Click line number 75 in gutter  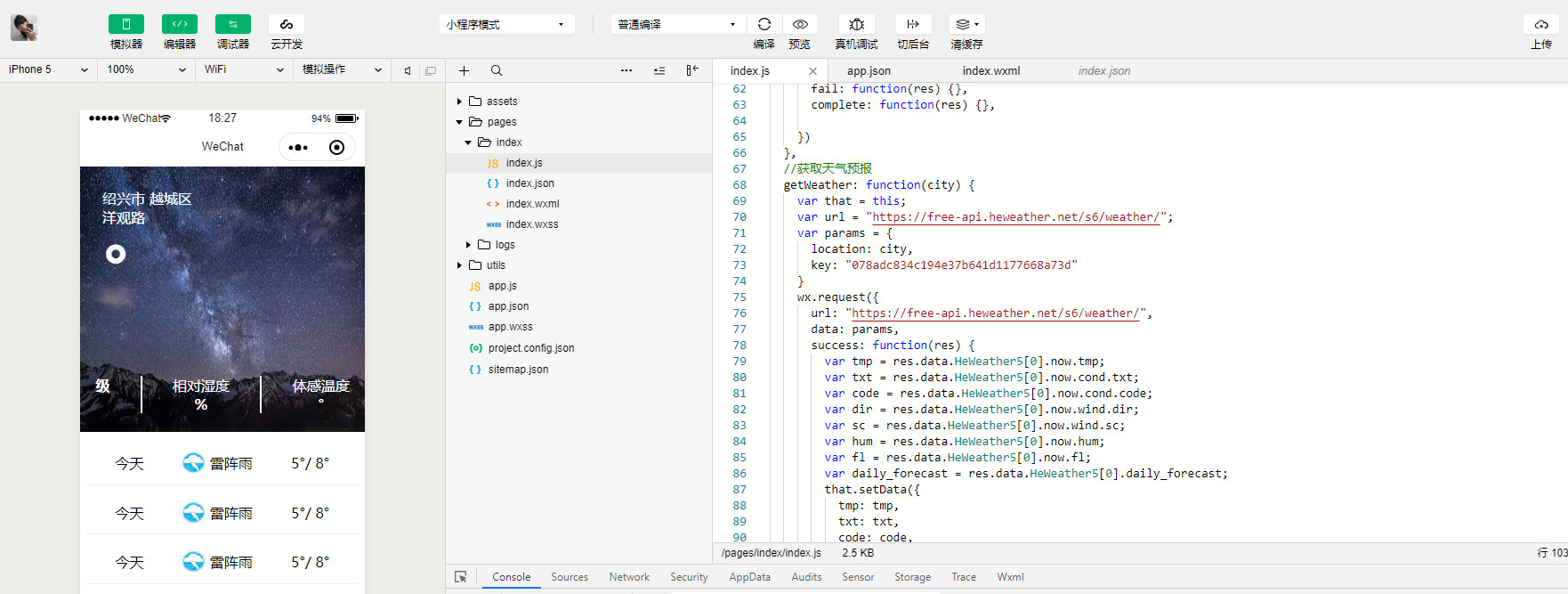(x=740, y=297)
